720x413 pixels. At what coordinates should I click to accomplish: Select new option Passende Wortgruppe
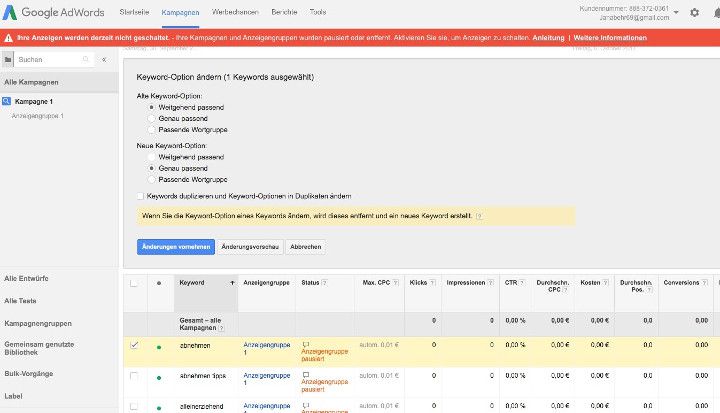point(151,180)
